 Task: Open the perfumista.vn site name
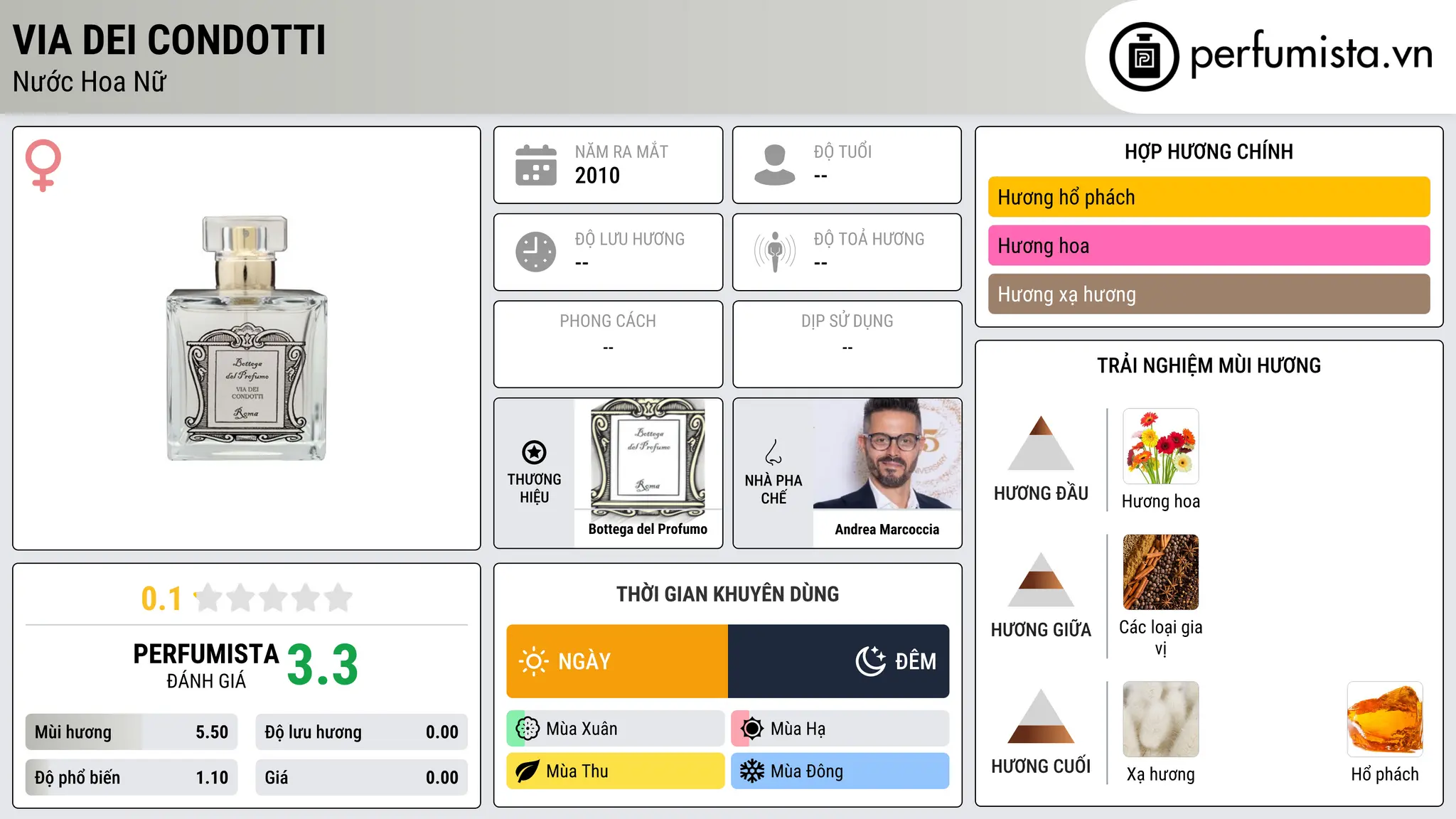pyautogui.click(x=1312, y=55)
